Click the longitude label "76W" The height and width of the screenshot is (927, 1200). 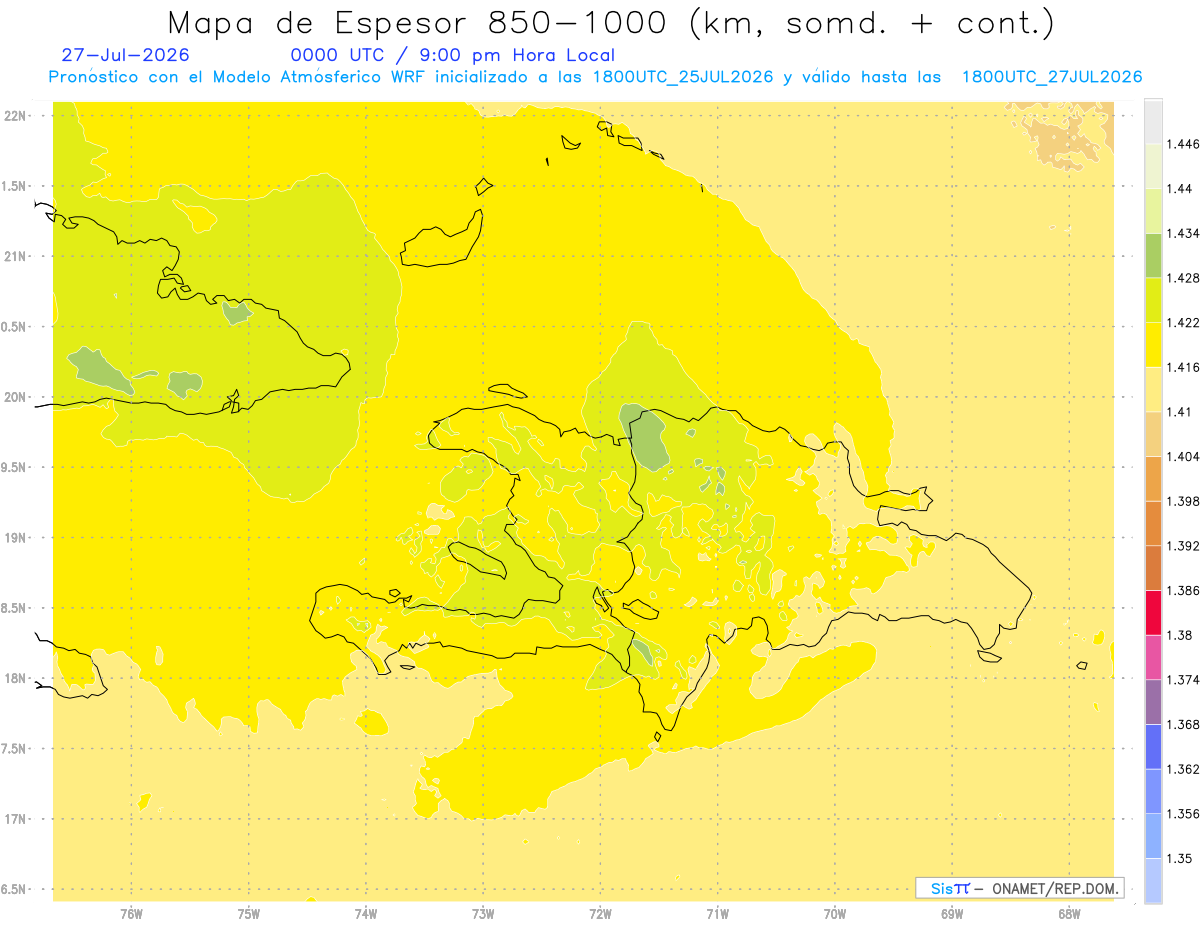pos(131,913)
